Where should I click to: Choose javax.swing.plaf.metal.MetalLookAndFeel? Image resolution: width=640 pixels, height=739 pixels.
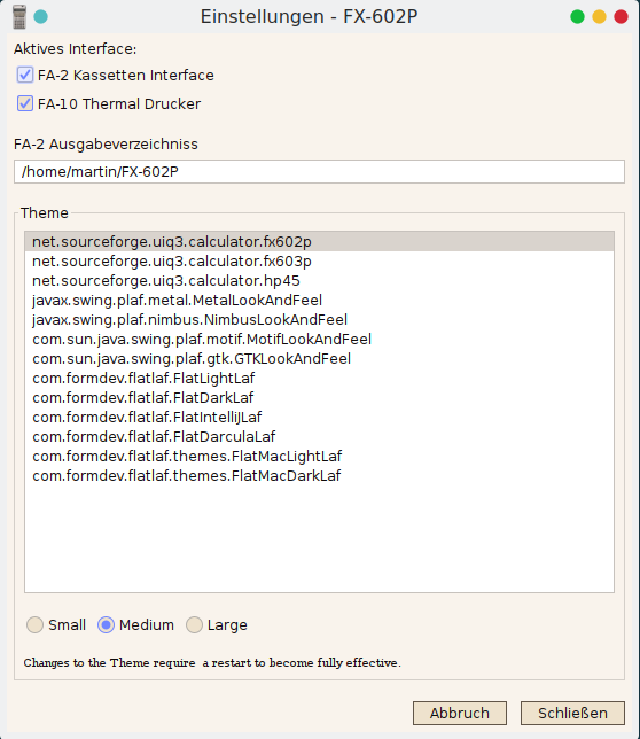pos(320,300)
